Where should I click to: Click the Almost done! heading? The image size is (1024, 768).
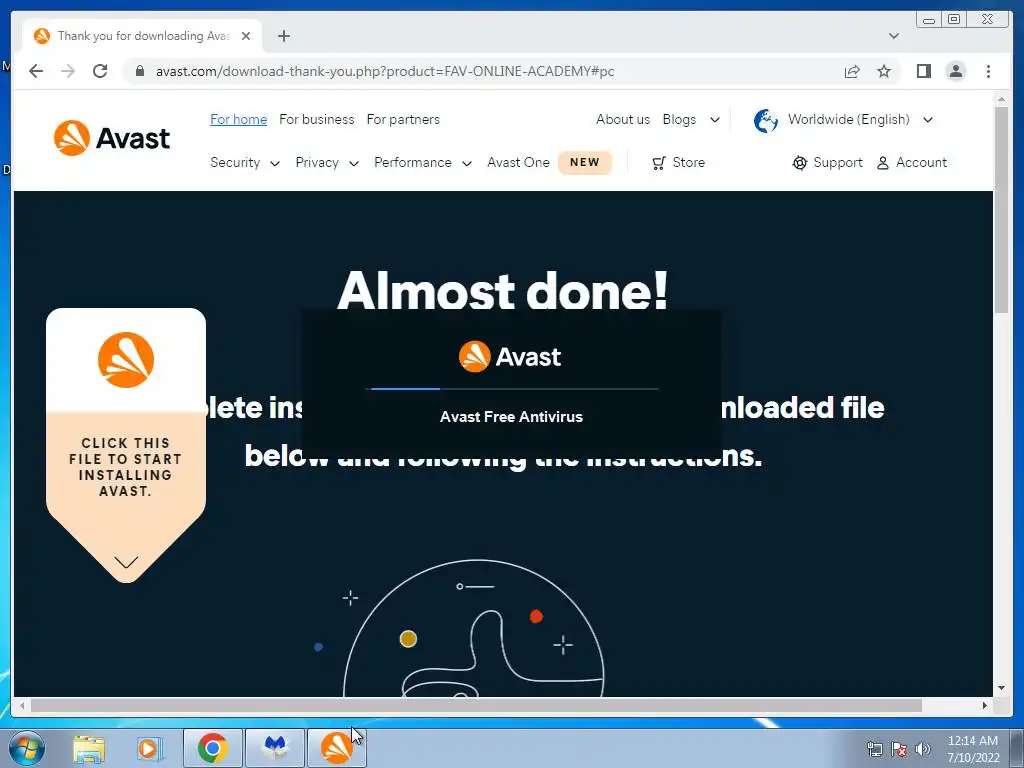coord(503,290)
